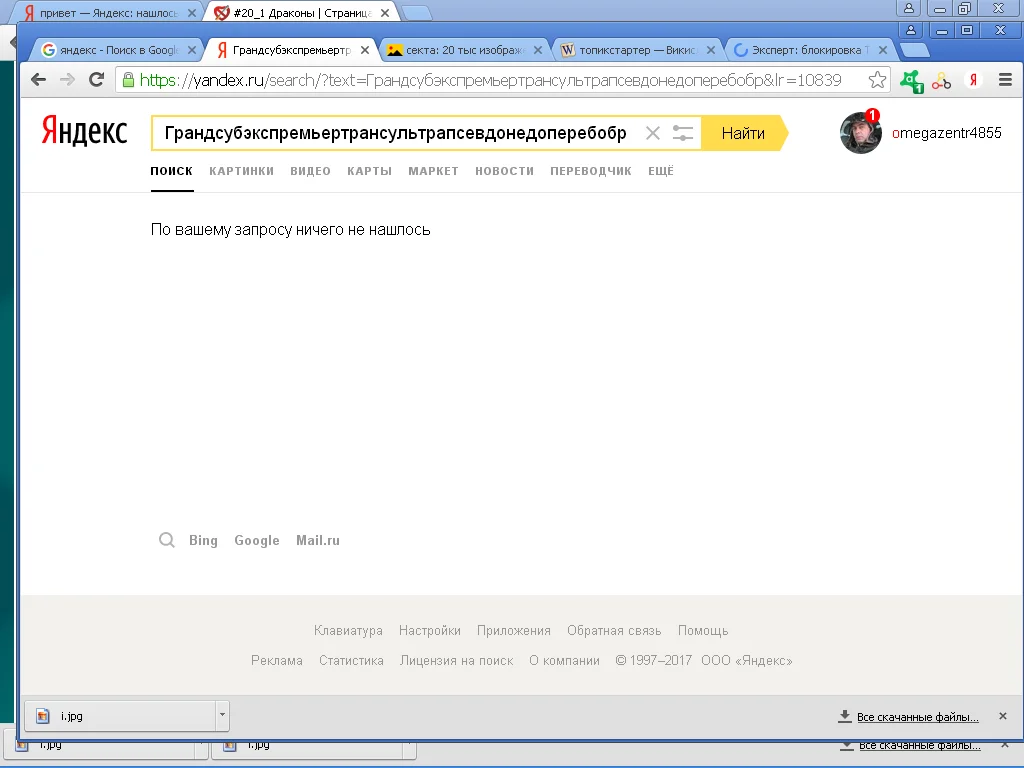Open the ВИДЕО search section

pos(310,171)
